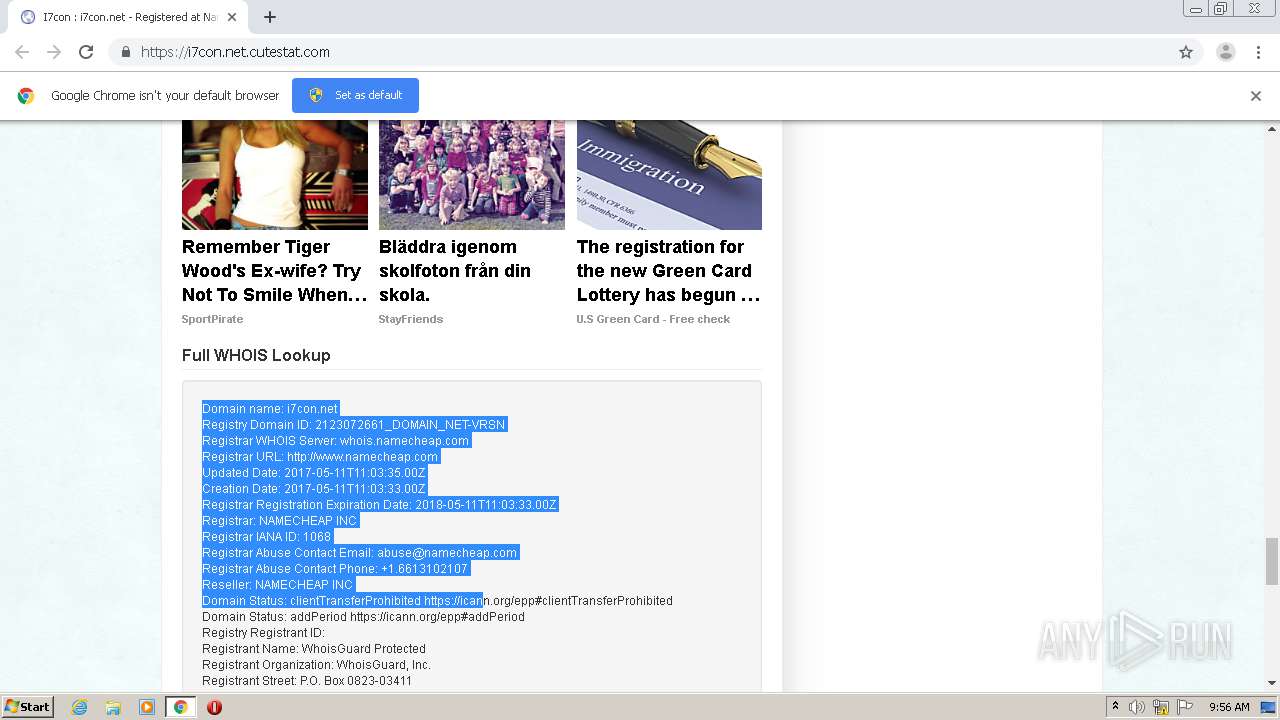Open the Chrome profile avatar

click(1226, 52)
